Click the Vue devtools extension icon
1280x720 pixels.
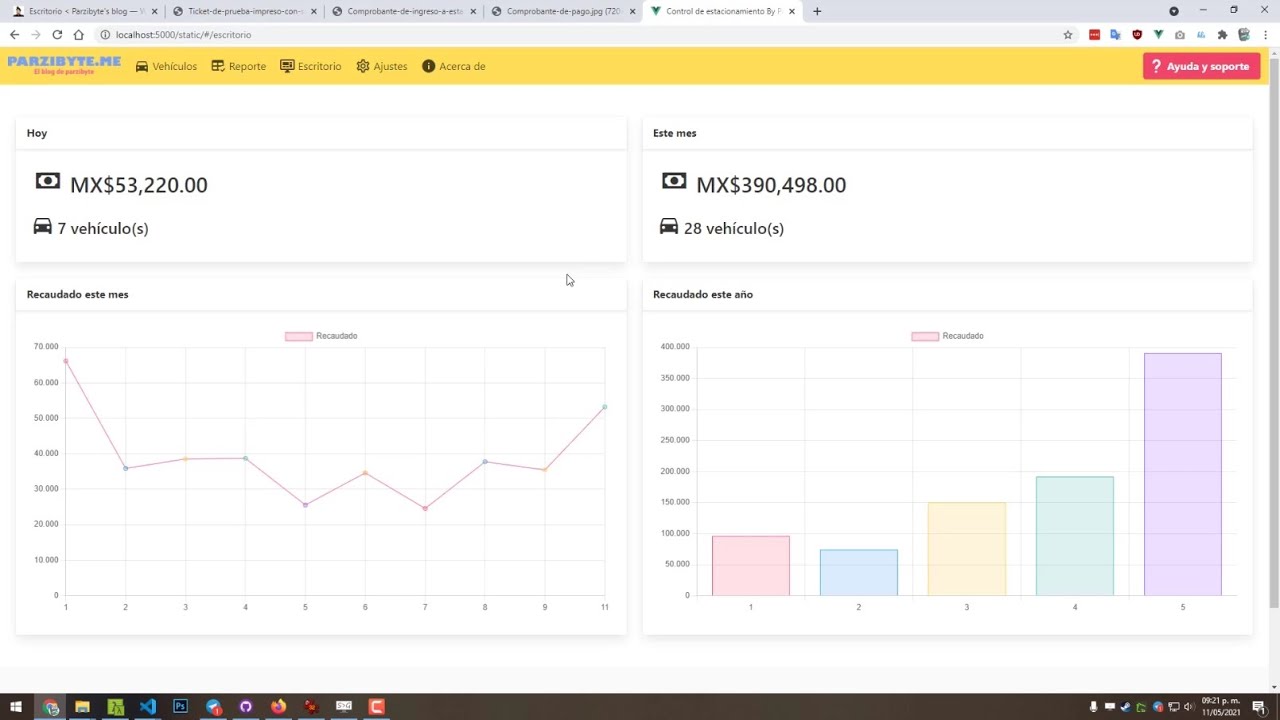[x=1158, y=34]
